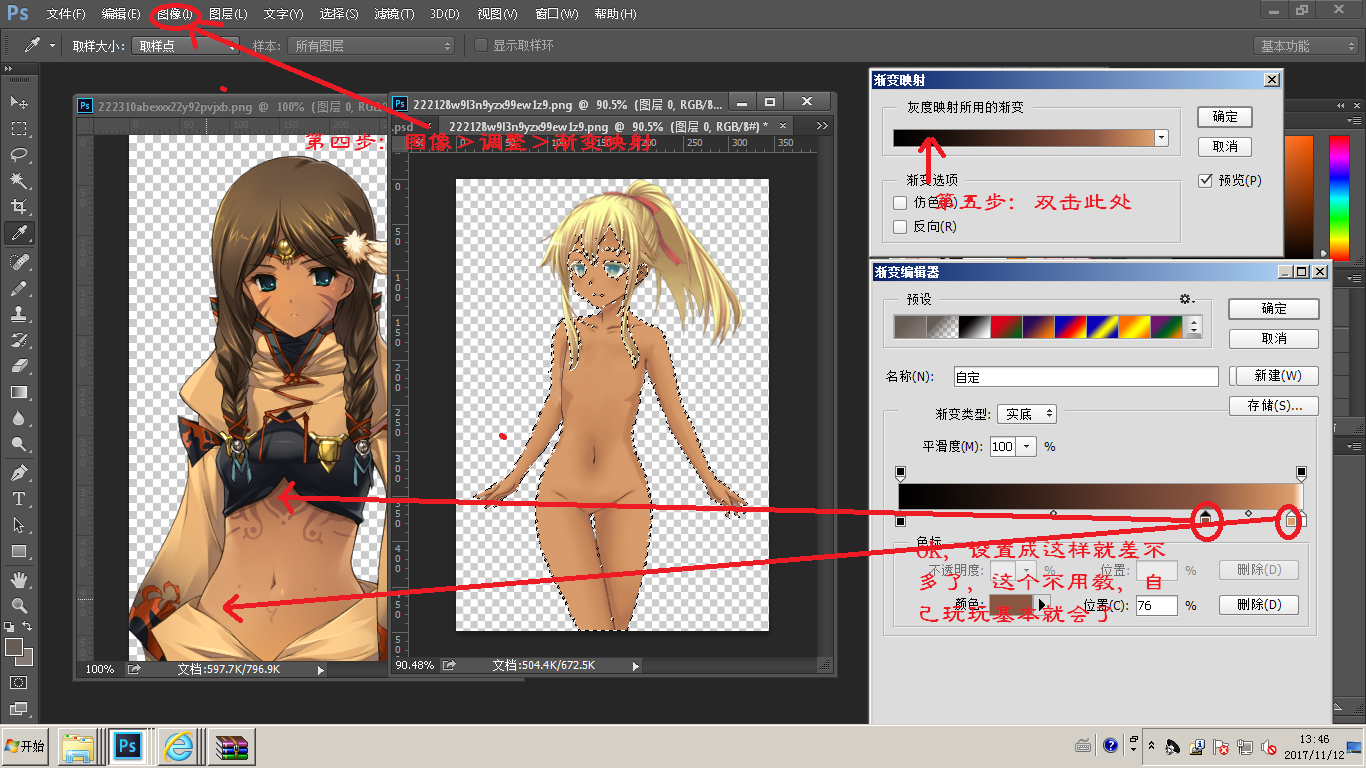Expand the gradient picker dropdown arrow
This screenshot has height=768, width=1366.
(x=1161, y=138)
